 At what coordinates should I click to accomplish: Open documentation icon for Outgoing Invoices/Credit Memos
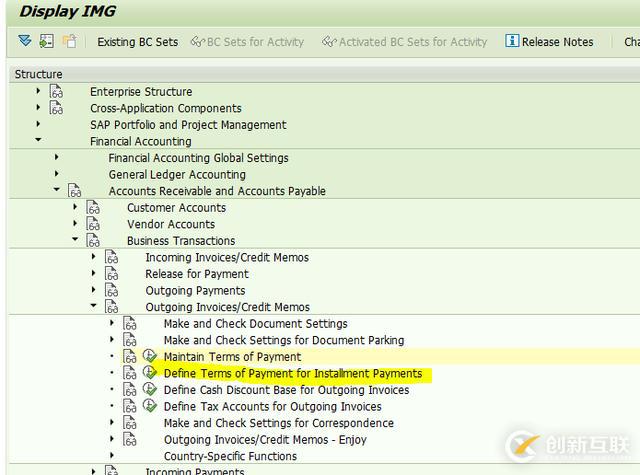click(x=111, y=307)
